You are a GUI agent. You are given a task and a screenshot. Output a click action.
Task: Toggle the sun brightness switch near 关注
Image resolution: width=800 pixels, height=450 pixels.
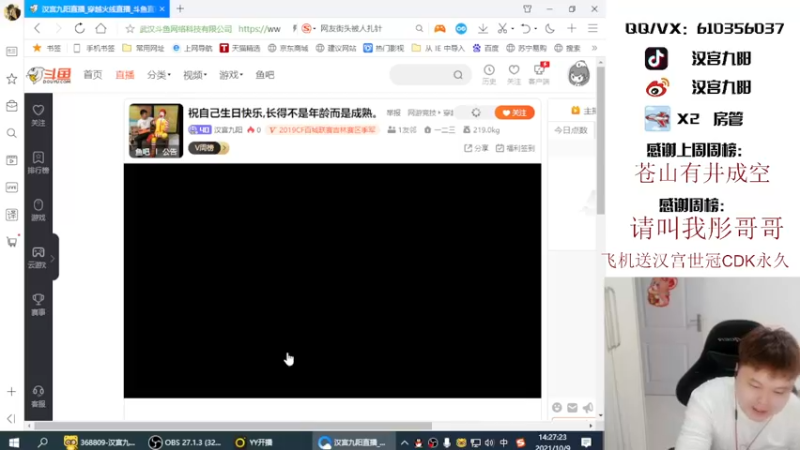pos(476,113)
